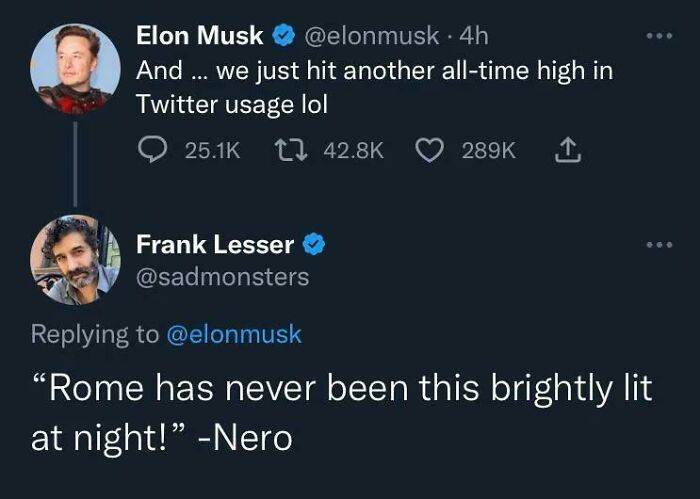700x499 pixels.
Task: Click the @sadmonsters handle
Action: (222, 277)
